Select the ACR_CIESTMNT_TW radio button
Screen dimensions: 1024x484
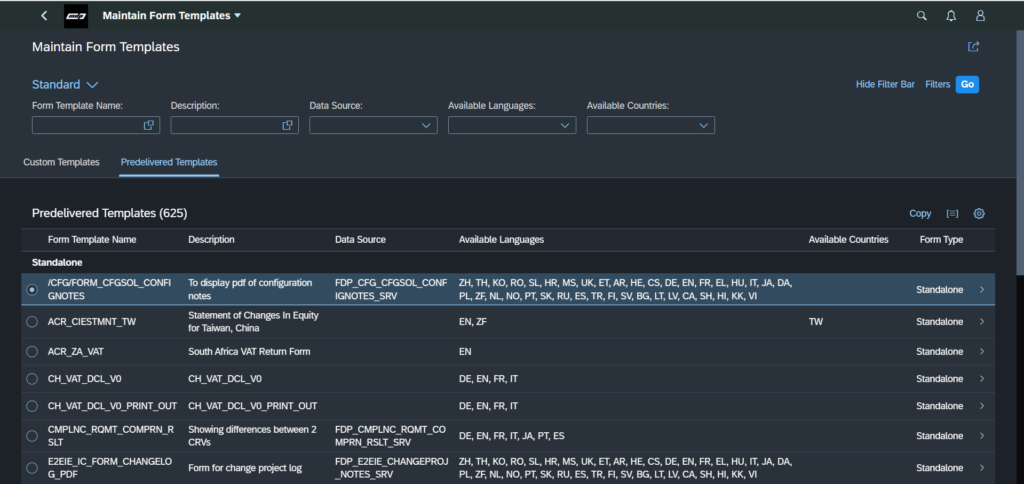coord(33,322)
